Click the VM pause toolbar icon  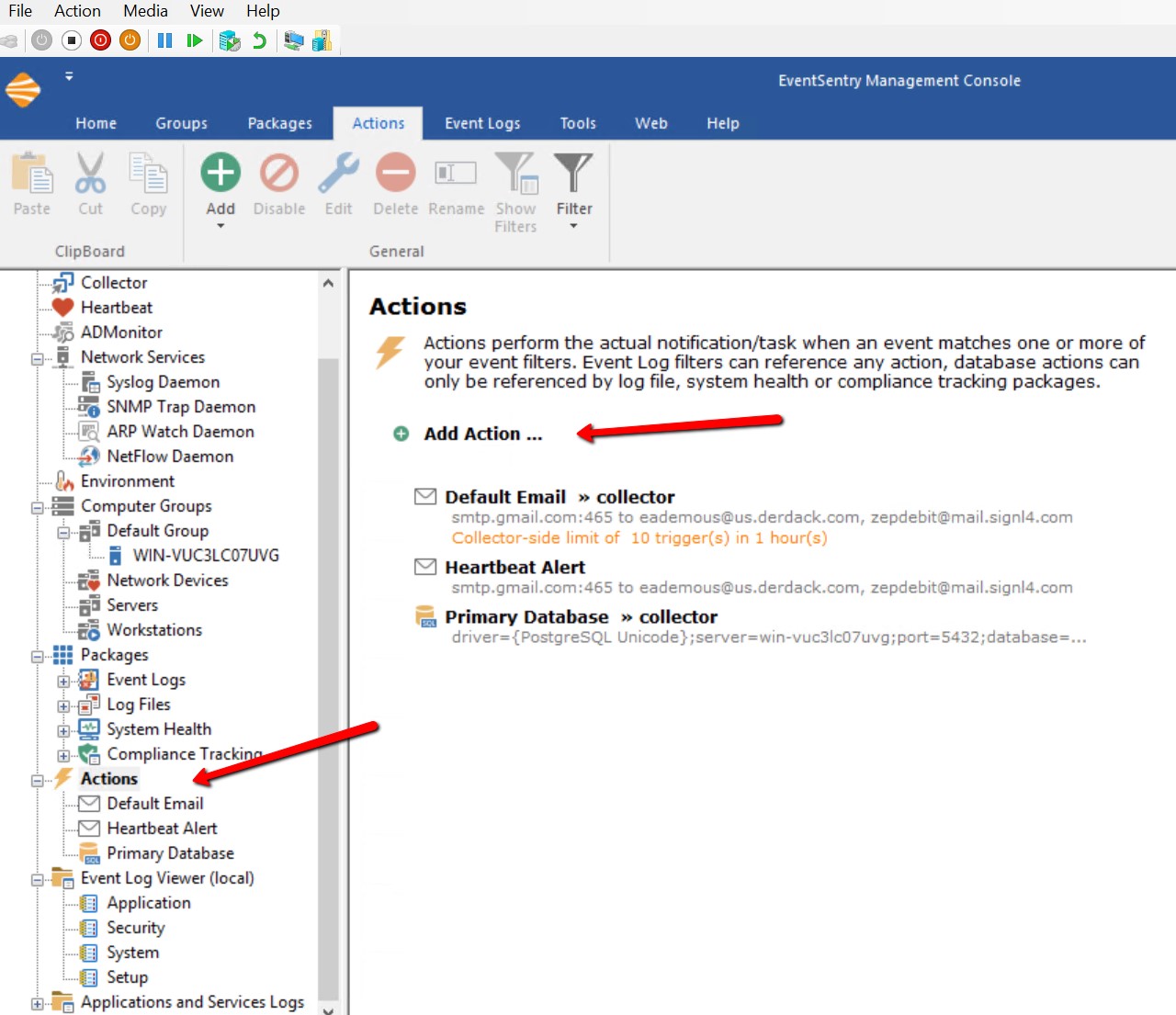pos(165,40)
